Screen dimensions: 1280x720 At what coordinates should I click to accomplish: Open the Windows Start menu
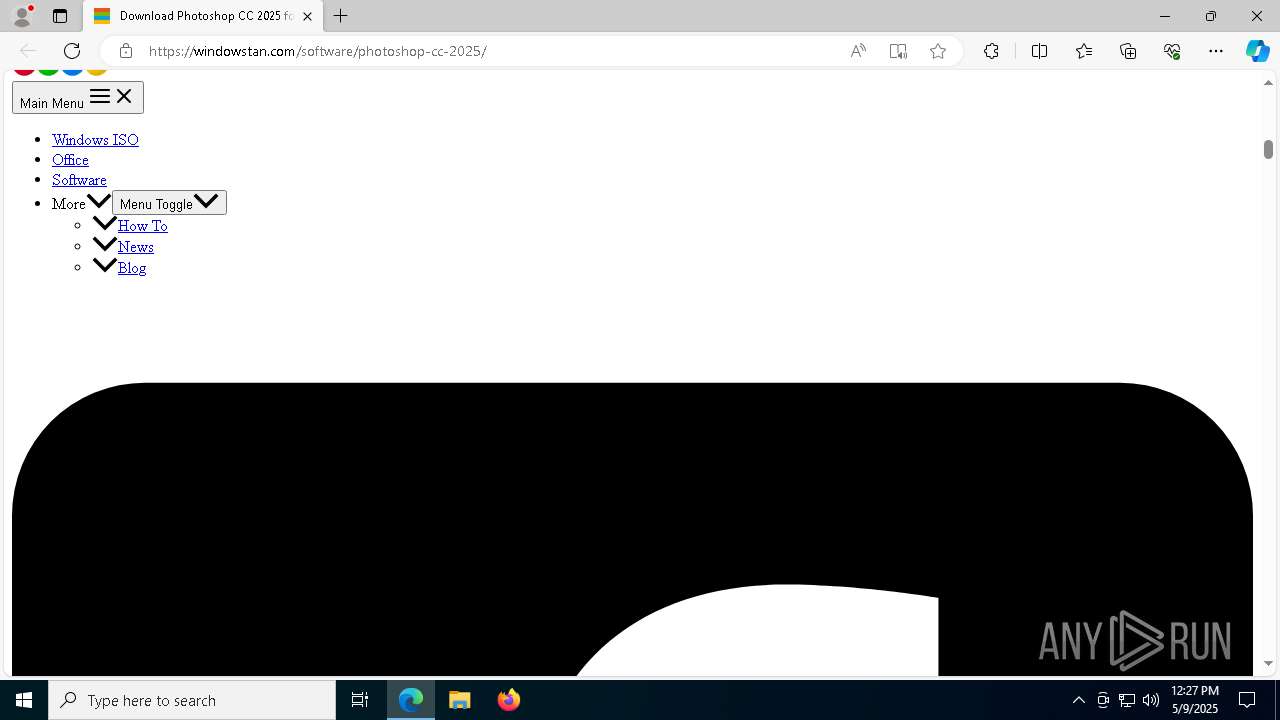(x=24, y=700)
